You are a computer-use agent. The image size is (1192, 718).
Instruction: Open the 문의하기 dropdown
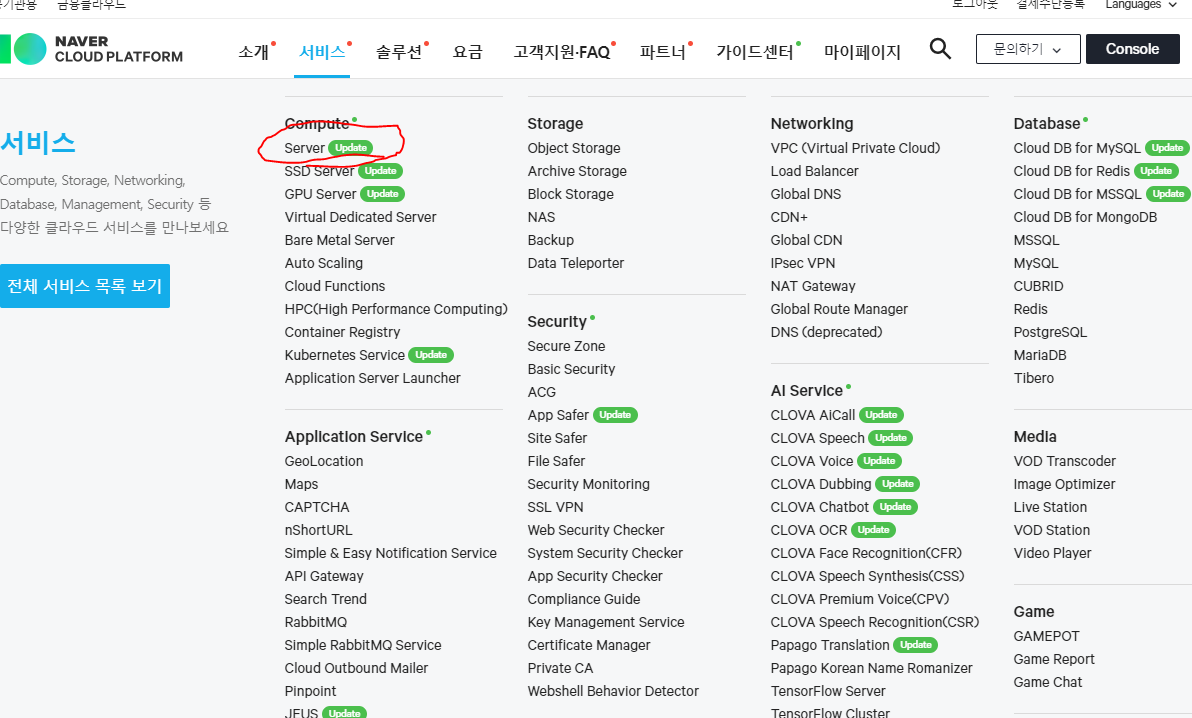click(x=1028, y=49)
